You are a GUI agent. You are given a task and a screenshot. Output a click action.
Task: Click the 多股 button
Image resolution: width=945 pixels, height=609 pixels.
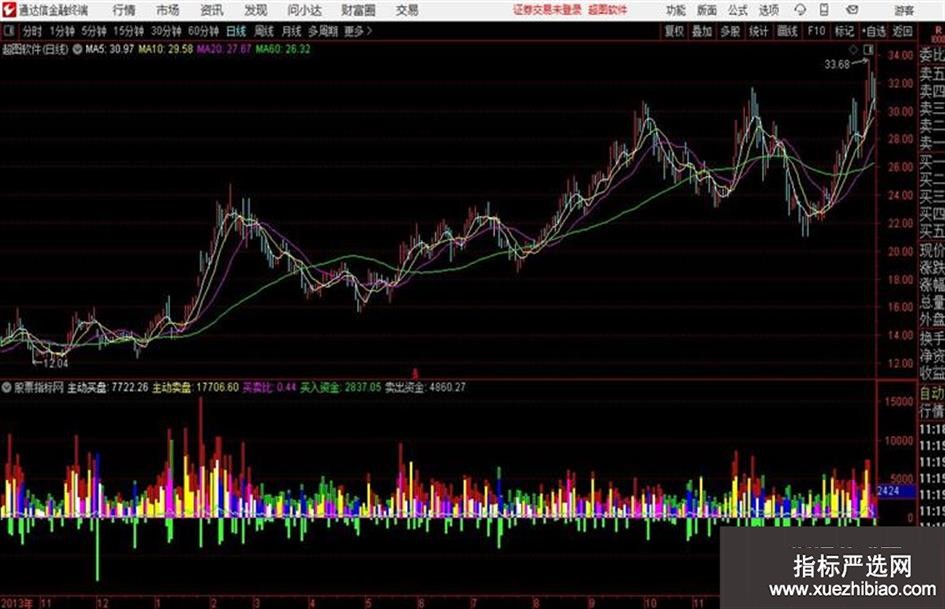pyautogui.click(x=730, y=31)
